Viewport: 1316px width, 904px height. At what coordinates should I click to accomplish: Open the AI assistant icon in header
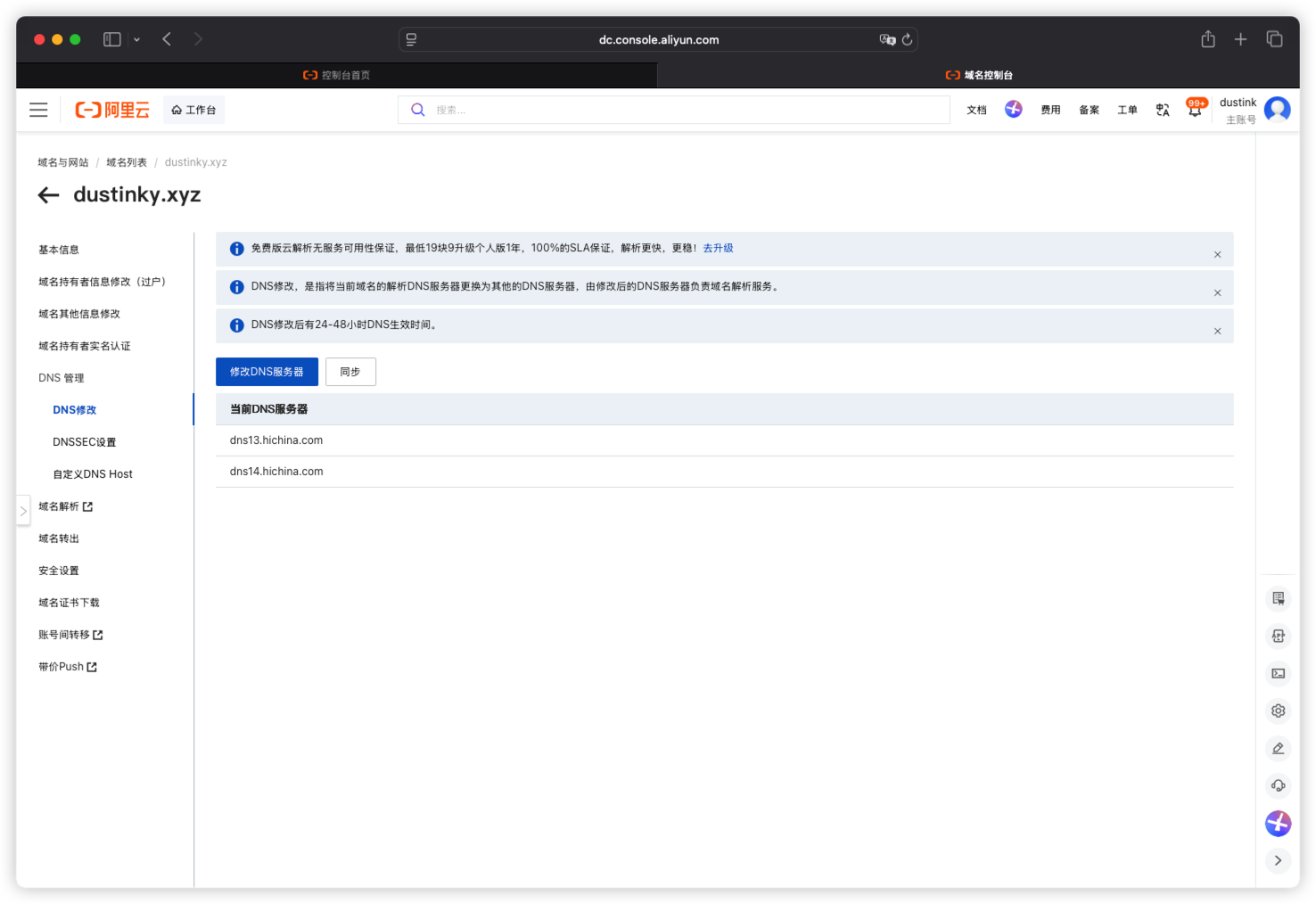(x=1014, y=109)
